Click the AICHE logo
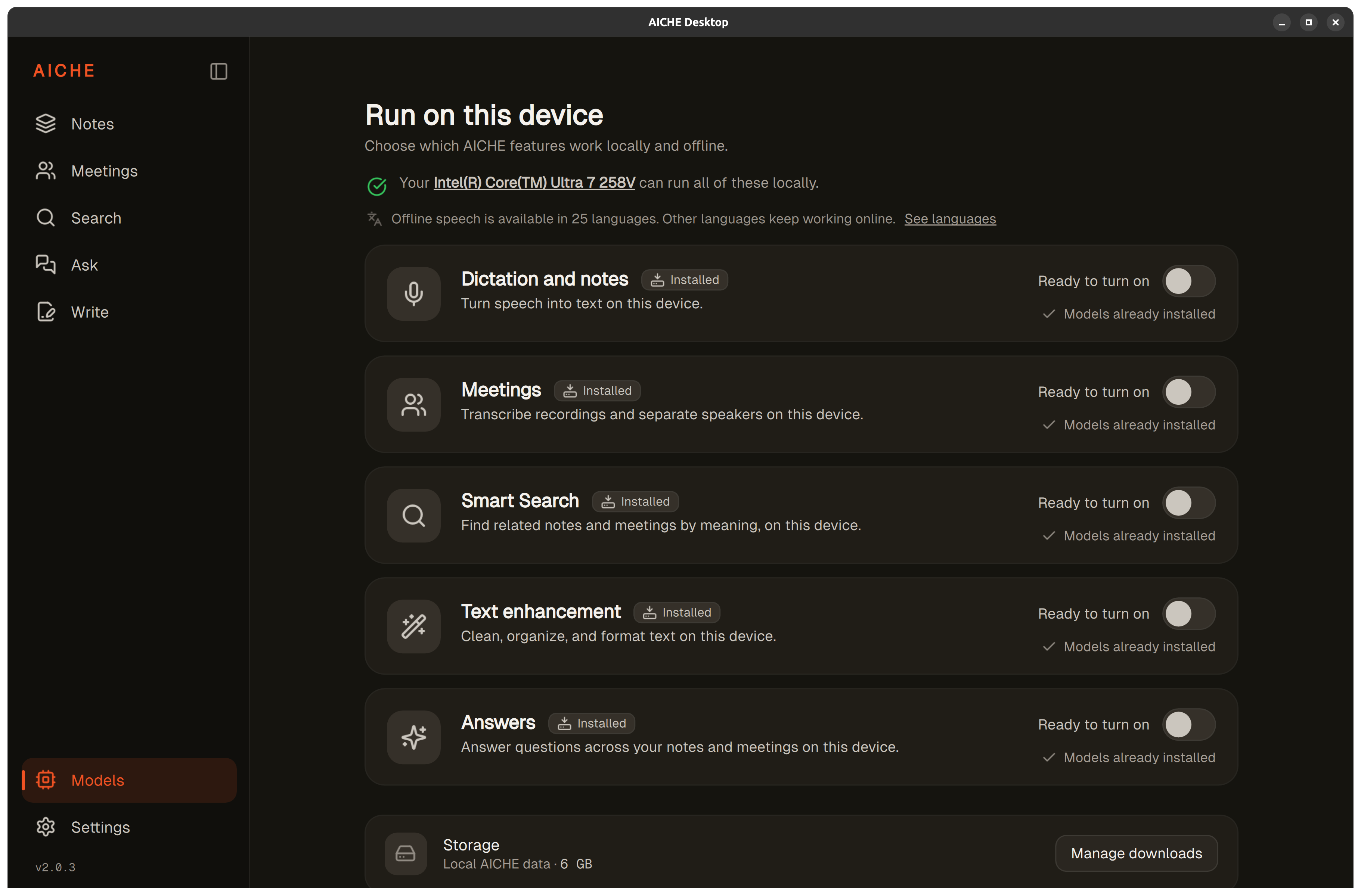 pos(64,71)
